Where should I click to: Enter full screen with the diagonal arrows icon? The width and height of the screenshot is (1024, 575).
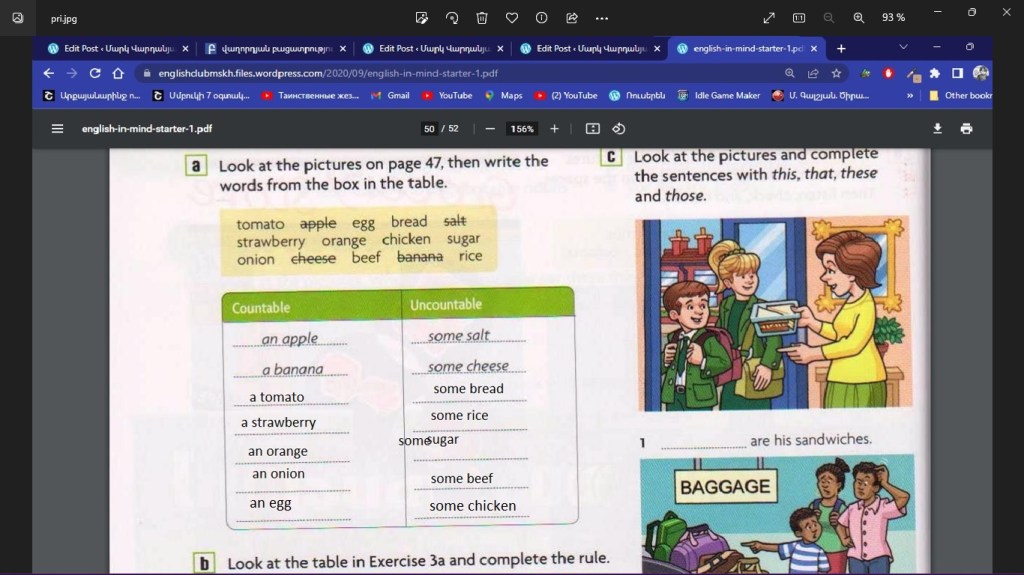(769, 17)
